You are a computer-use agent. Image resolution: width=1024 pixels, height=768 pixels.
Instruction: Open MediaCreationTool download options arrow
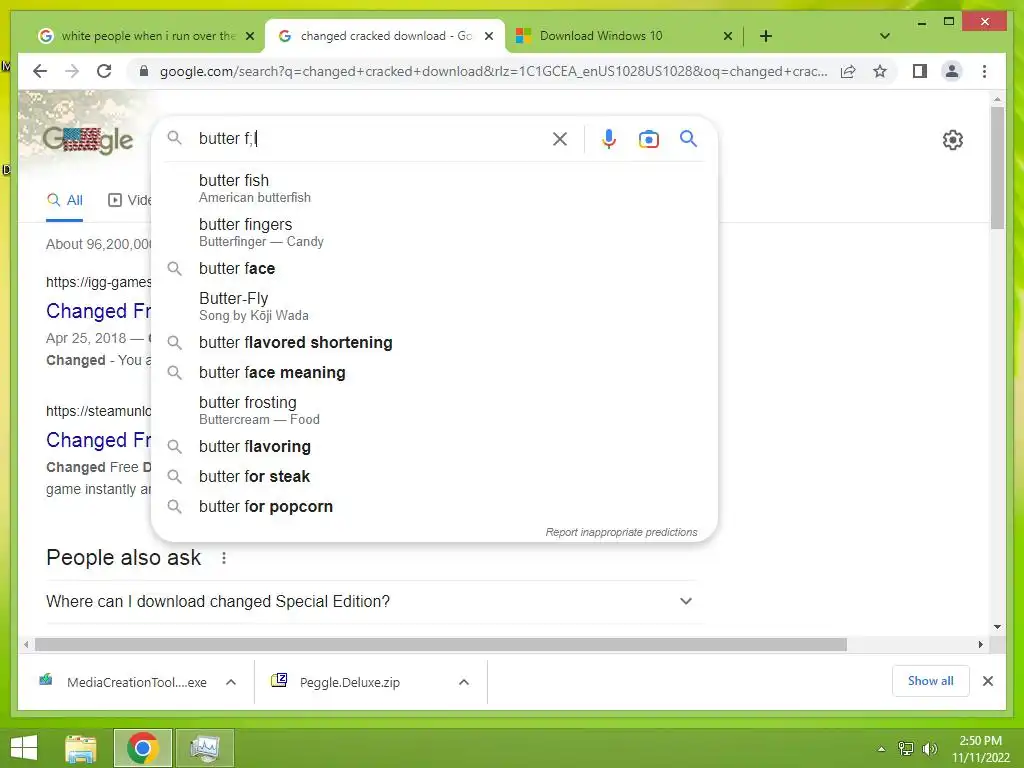tap(231, 682)
